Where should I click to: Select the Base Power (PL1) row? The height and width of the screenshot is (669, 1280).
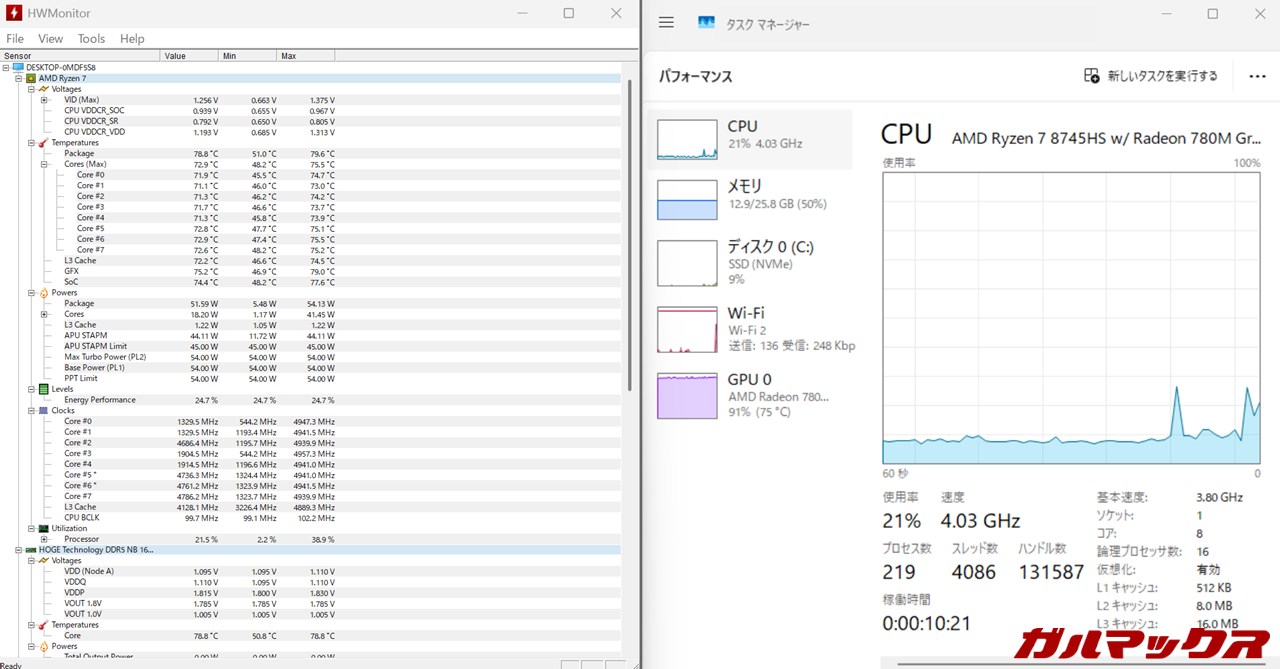tap(310, 368)
